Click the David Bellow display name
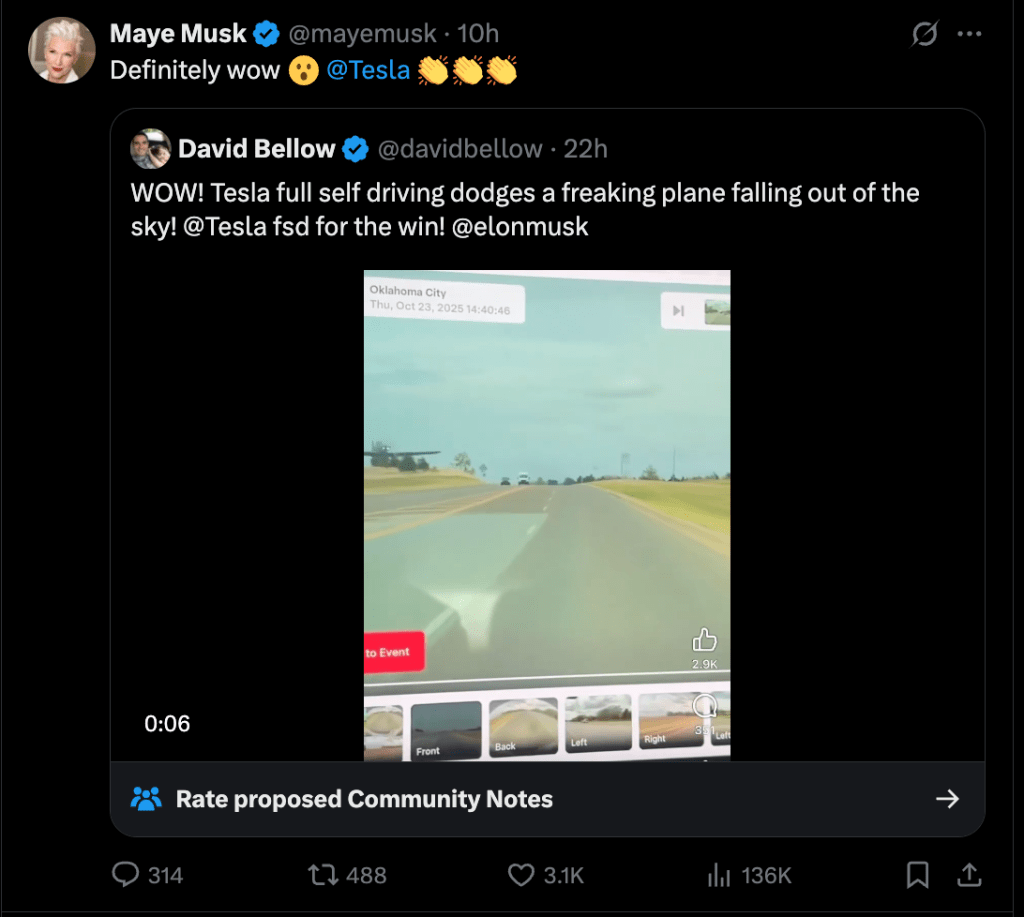The height and width of the screenshot is (917, 1024). point(256,149)
